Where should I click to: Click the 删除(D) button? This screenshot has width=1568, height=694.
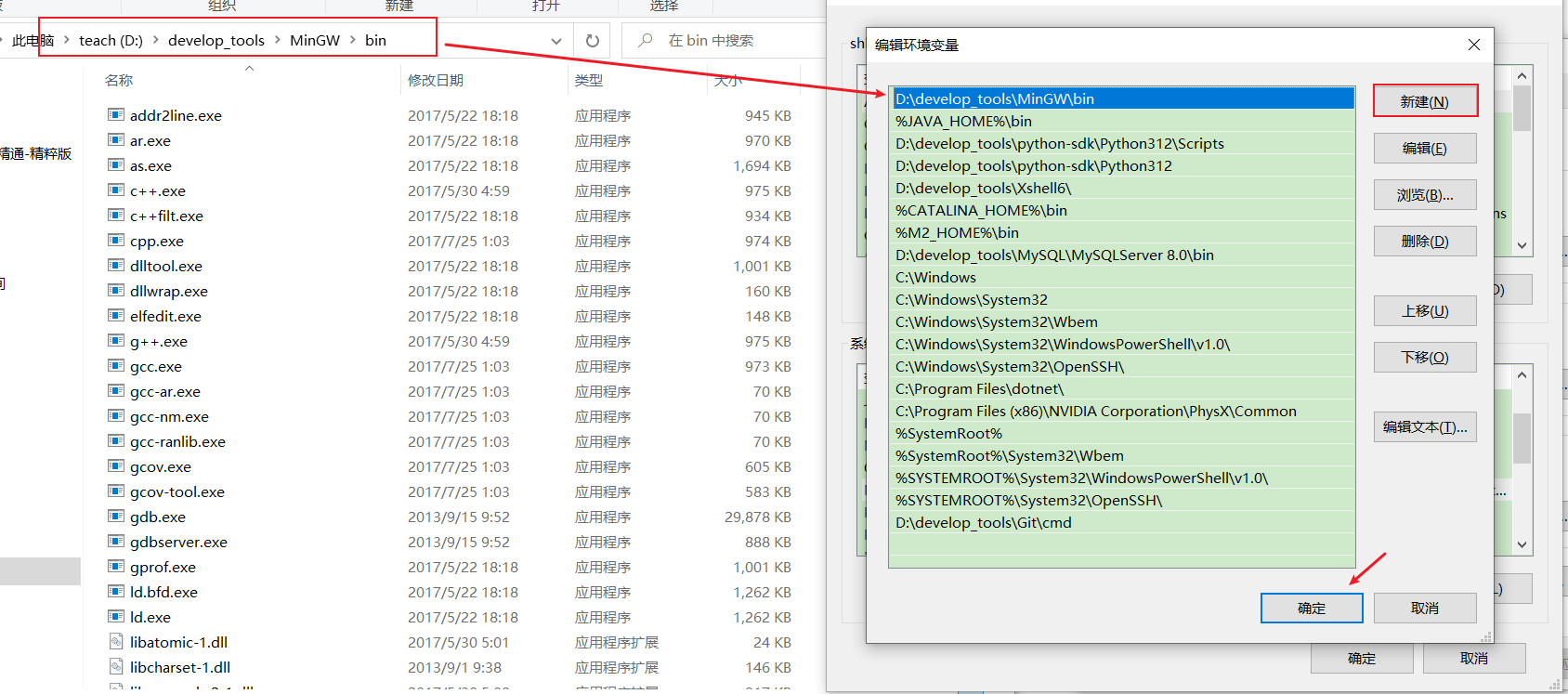tap(1424, 242)
